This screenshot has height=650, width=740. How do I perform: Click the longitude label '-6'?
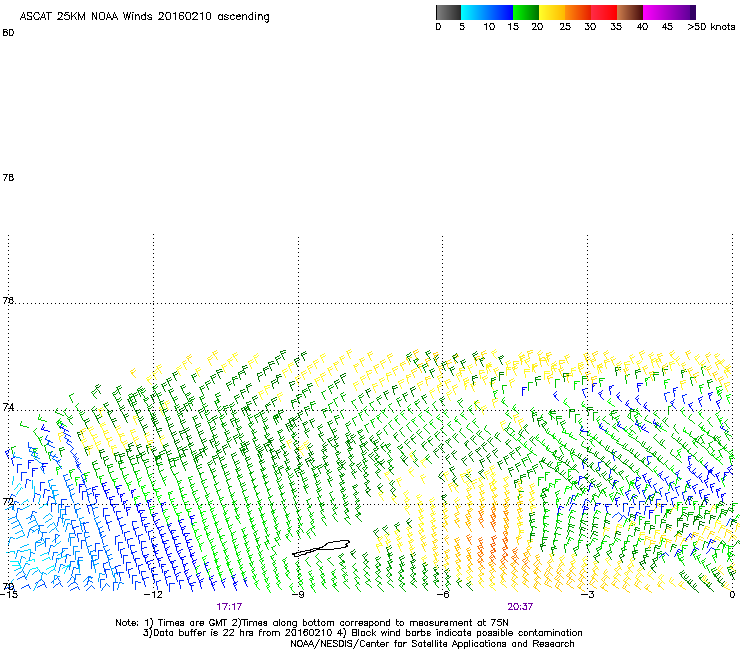tap(442, 594)
